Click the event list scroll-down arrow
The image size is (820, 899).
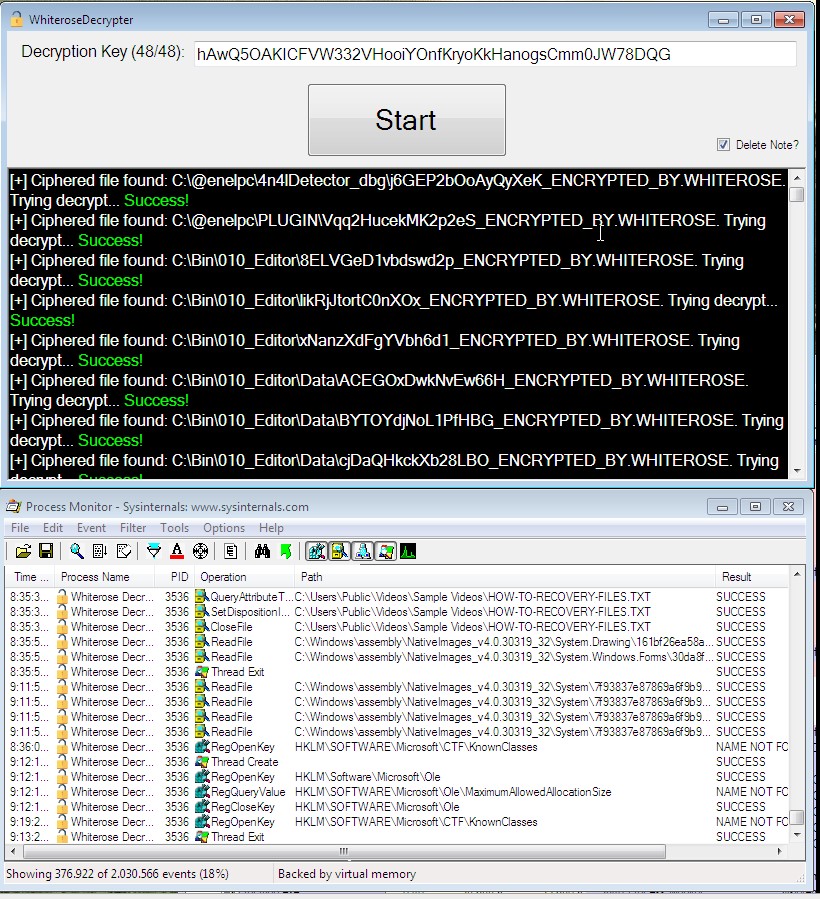(796, 835)
